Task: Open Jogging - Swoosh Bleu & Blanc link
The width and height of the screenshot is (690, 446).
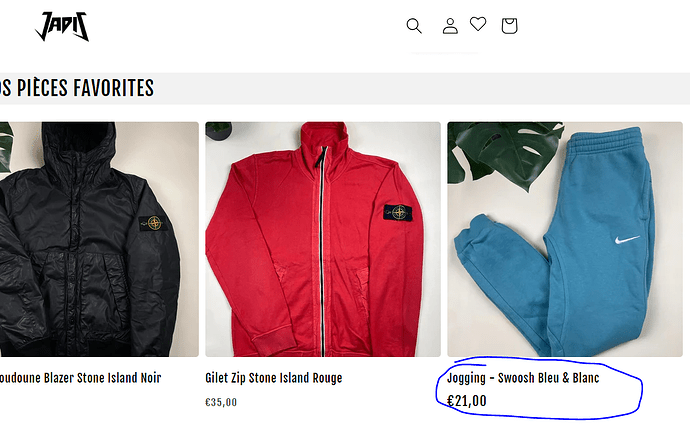Action: 522,379
